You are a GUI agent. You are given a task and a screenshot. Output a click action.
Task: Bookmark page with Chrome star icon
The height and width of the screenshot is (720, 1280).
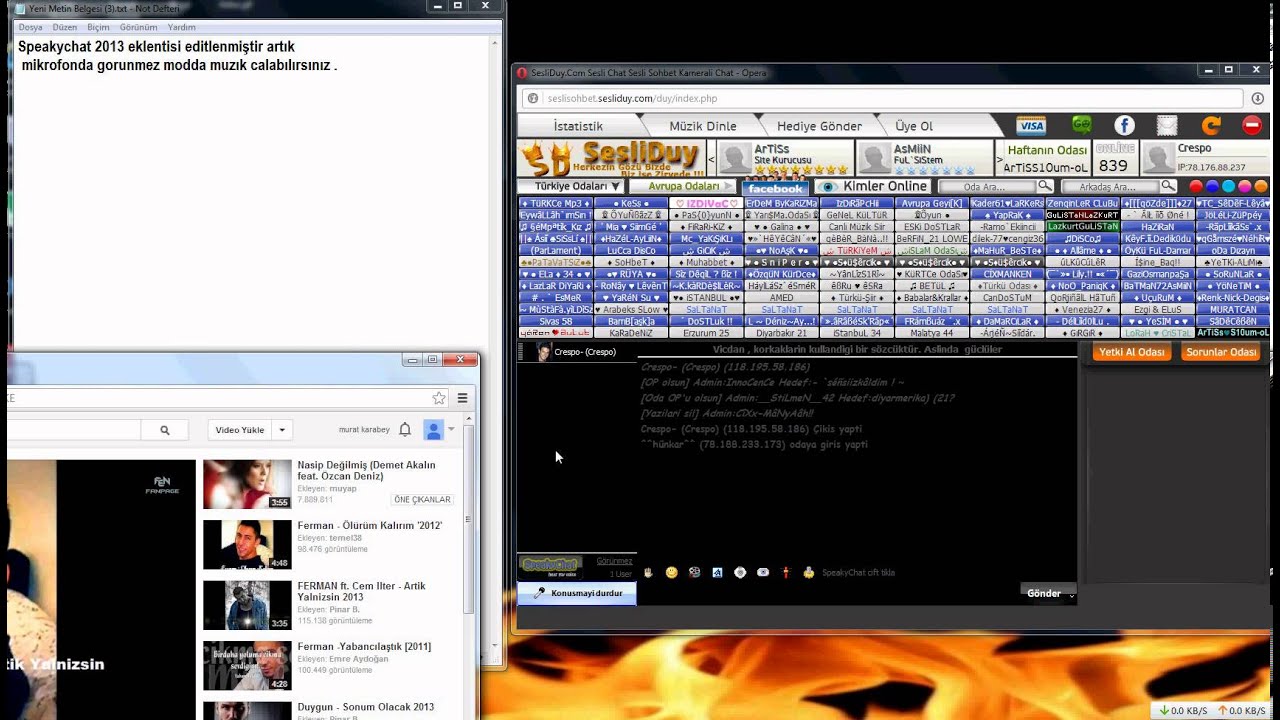pyautogui.click(x=439, y=398)
